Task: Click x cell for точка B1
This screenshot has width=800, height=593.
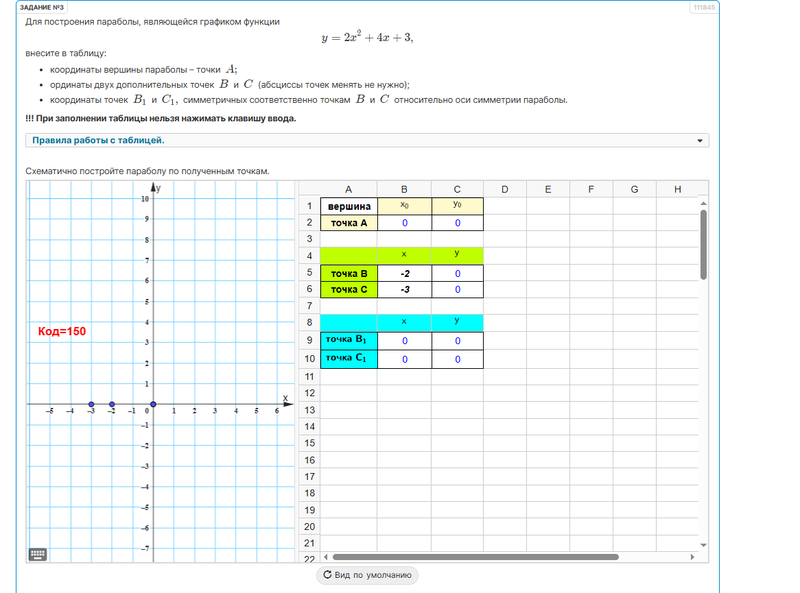Action: (404, 341)
